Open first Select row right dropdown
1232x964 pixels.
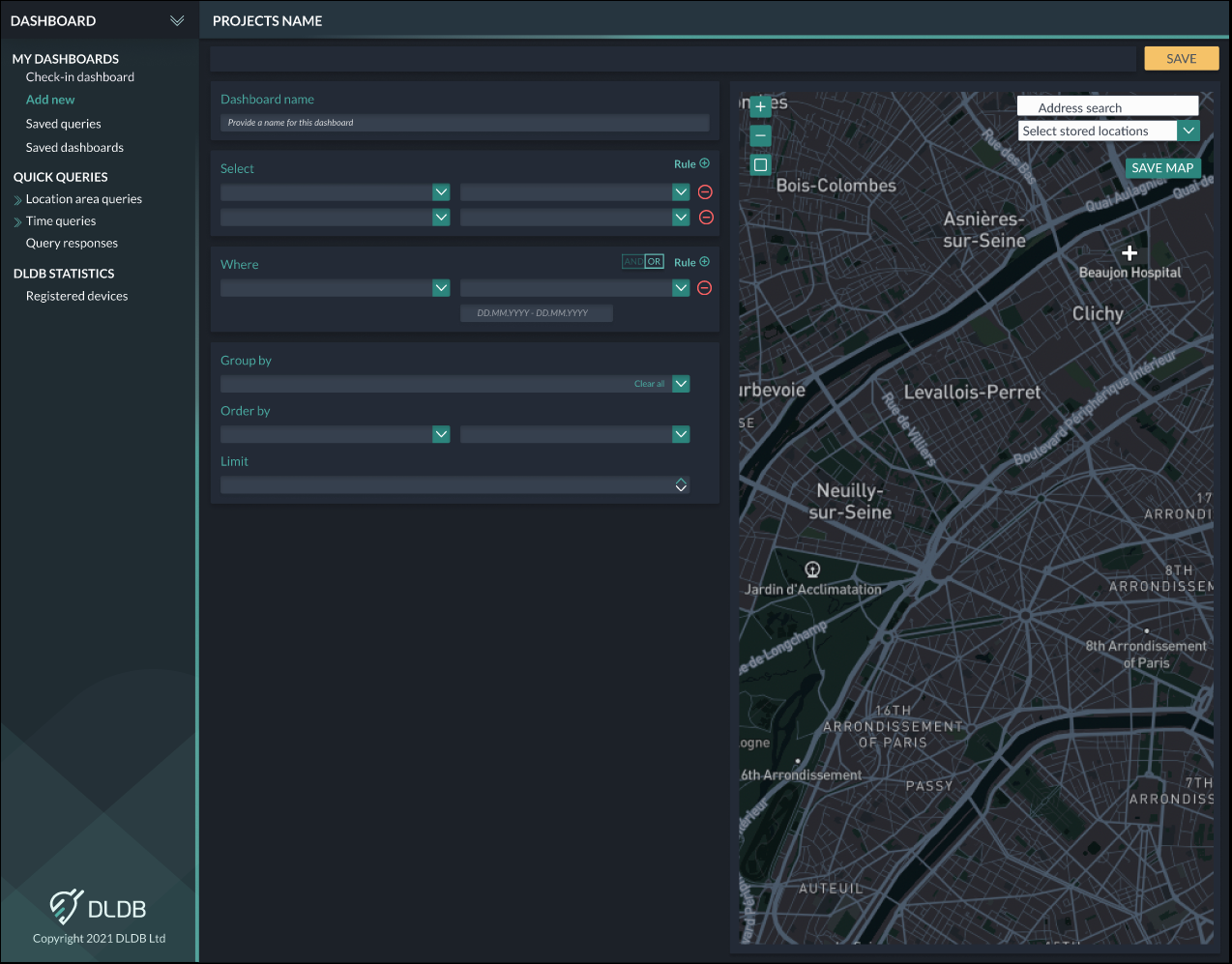coord(681,192)
